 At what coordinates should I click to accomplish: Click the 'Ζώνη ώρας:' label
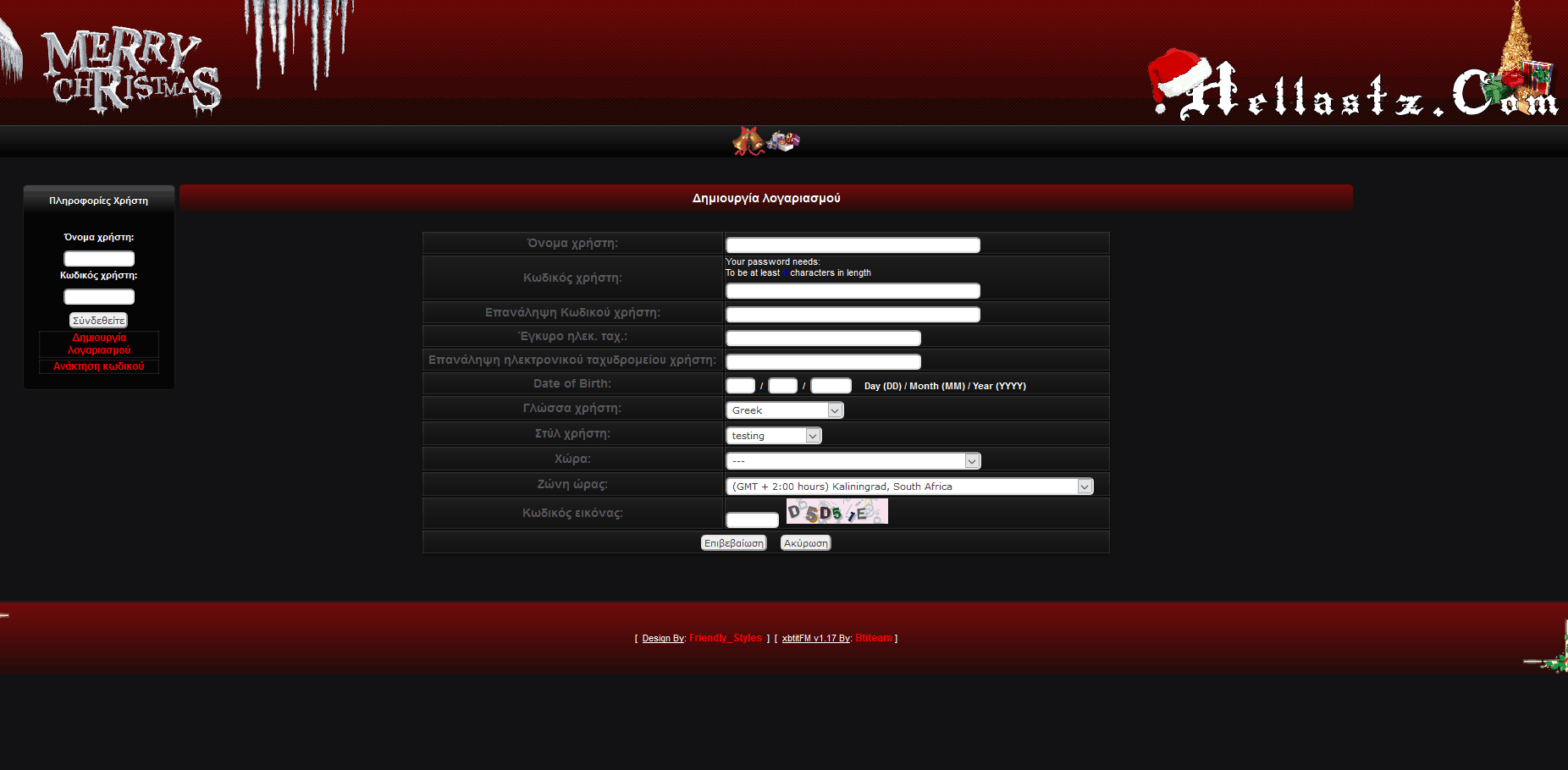click(572, 484)
